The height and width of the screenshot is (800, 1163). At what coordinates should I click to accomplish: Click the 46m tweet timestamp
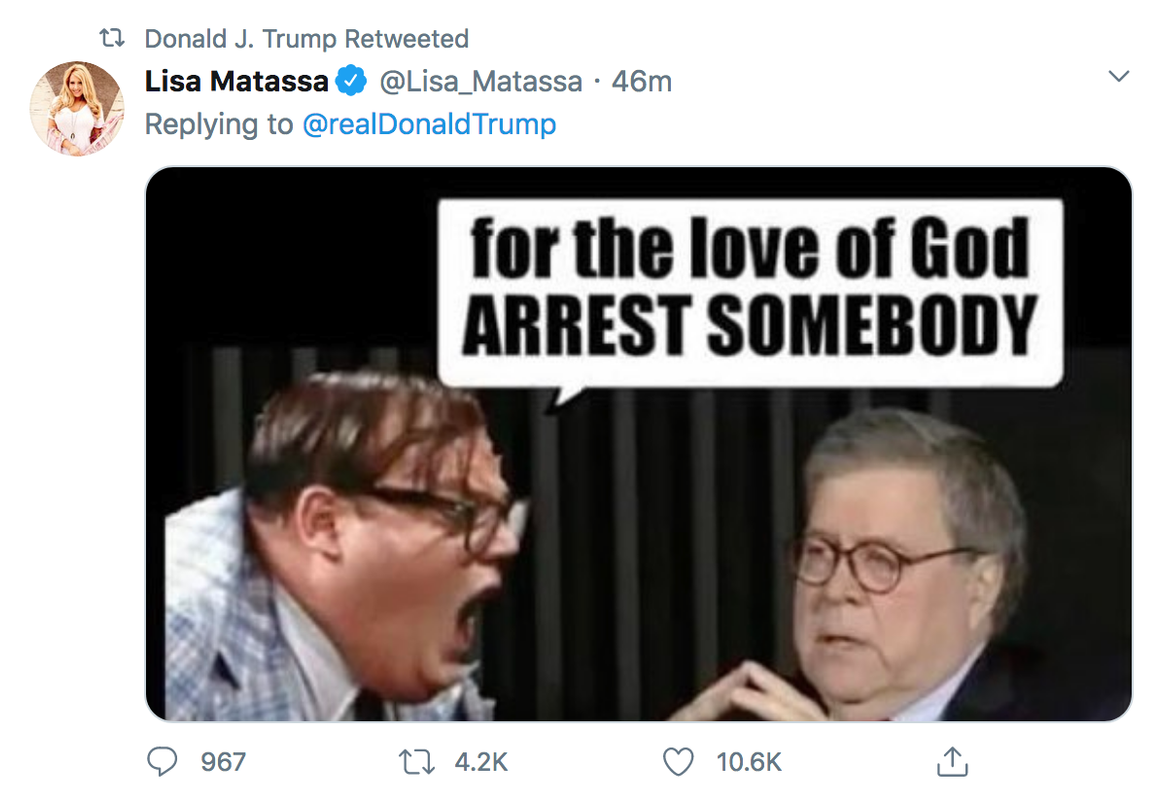(641, 81)
